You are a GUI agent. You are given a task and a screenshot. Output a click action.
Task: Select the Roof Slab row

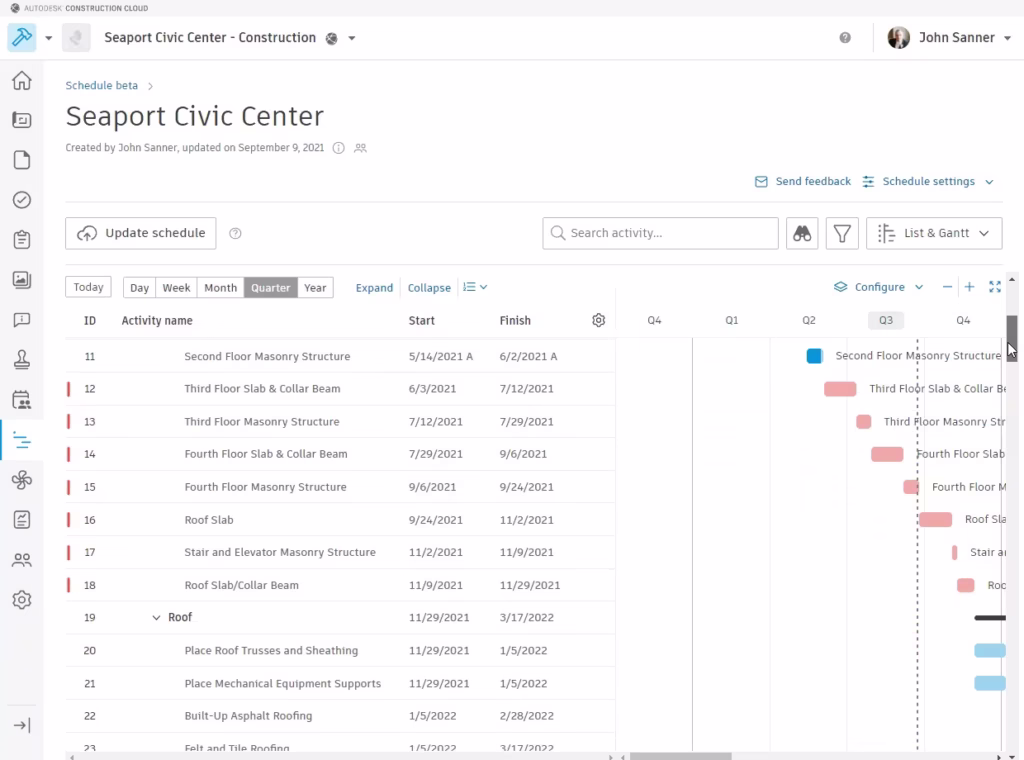340,520
